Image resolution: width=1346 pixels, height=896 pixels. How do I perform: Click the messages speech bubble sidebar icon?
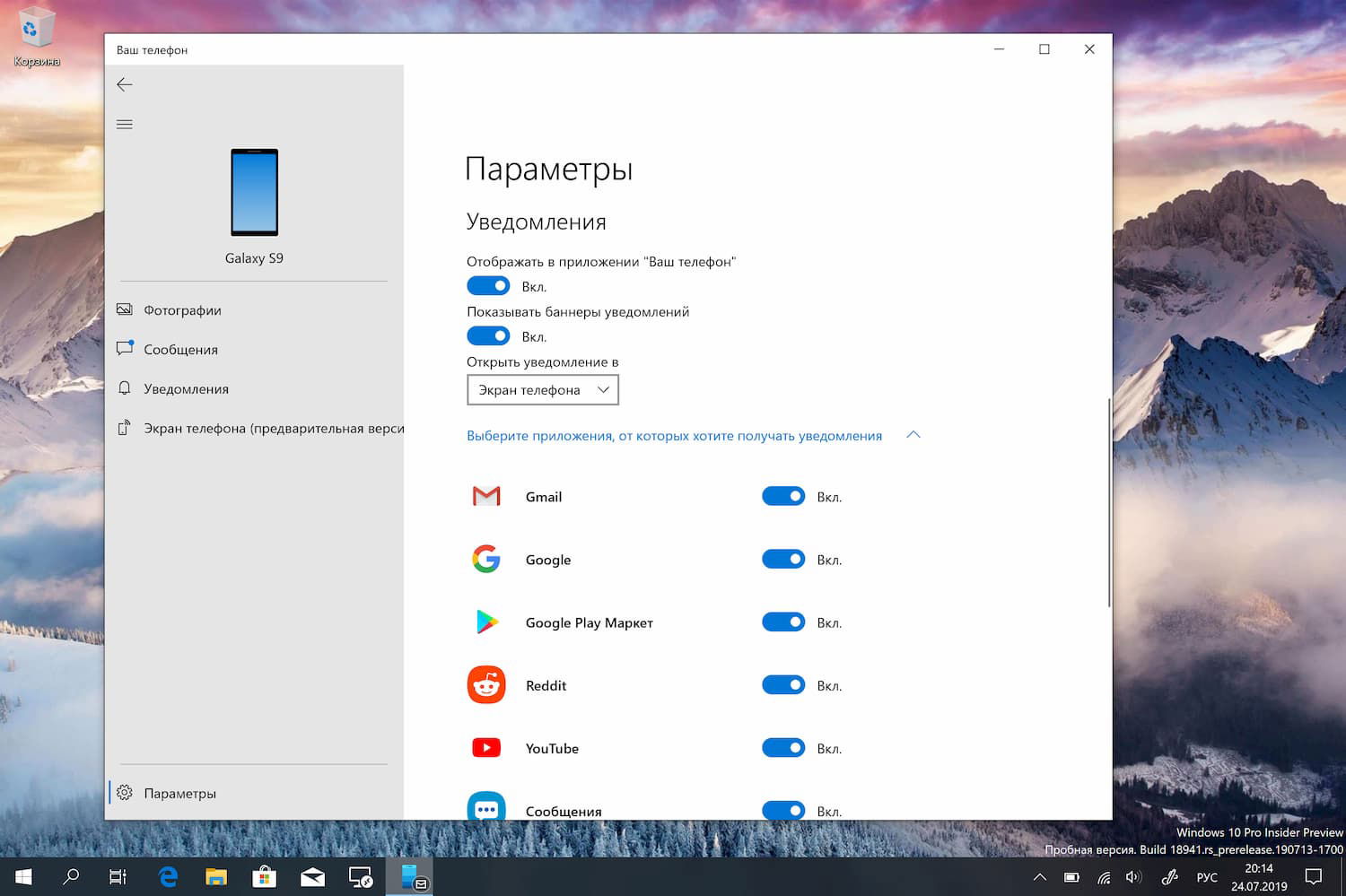click(125, 349)
